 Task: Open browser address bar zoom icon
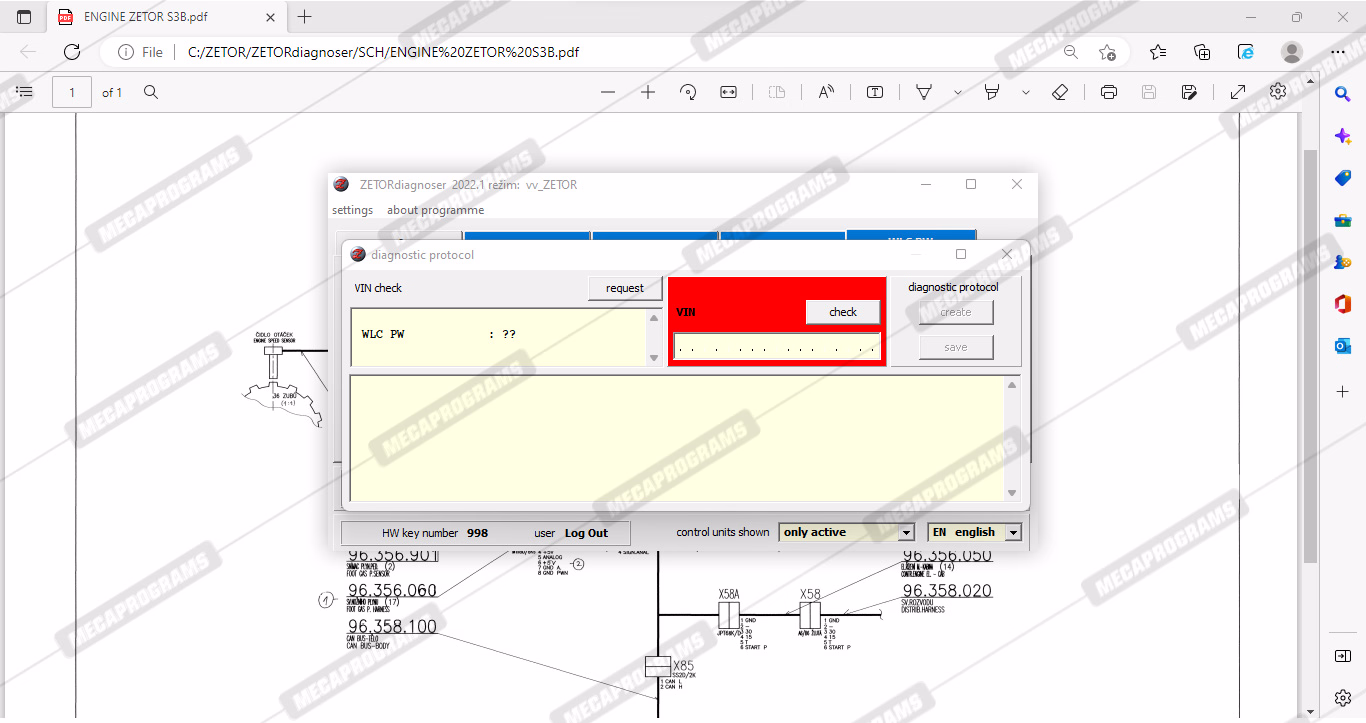[1071, 52]
